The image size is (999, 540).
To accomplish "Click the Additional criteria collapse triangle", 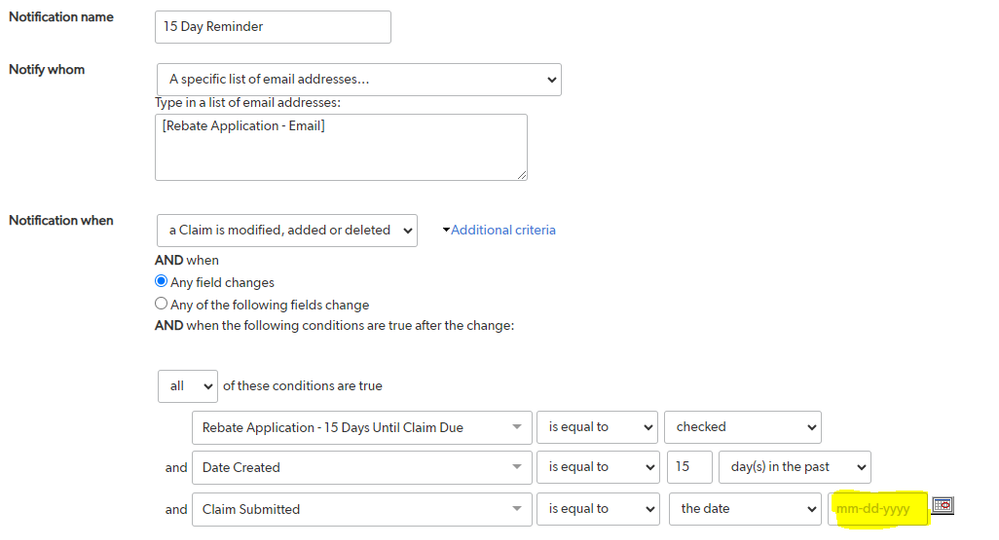I will [x=446, y=229].
